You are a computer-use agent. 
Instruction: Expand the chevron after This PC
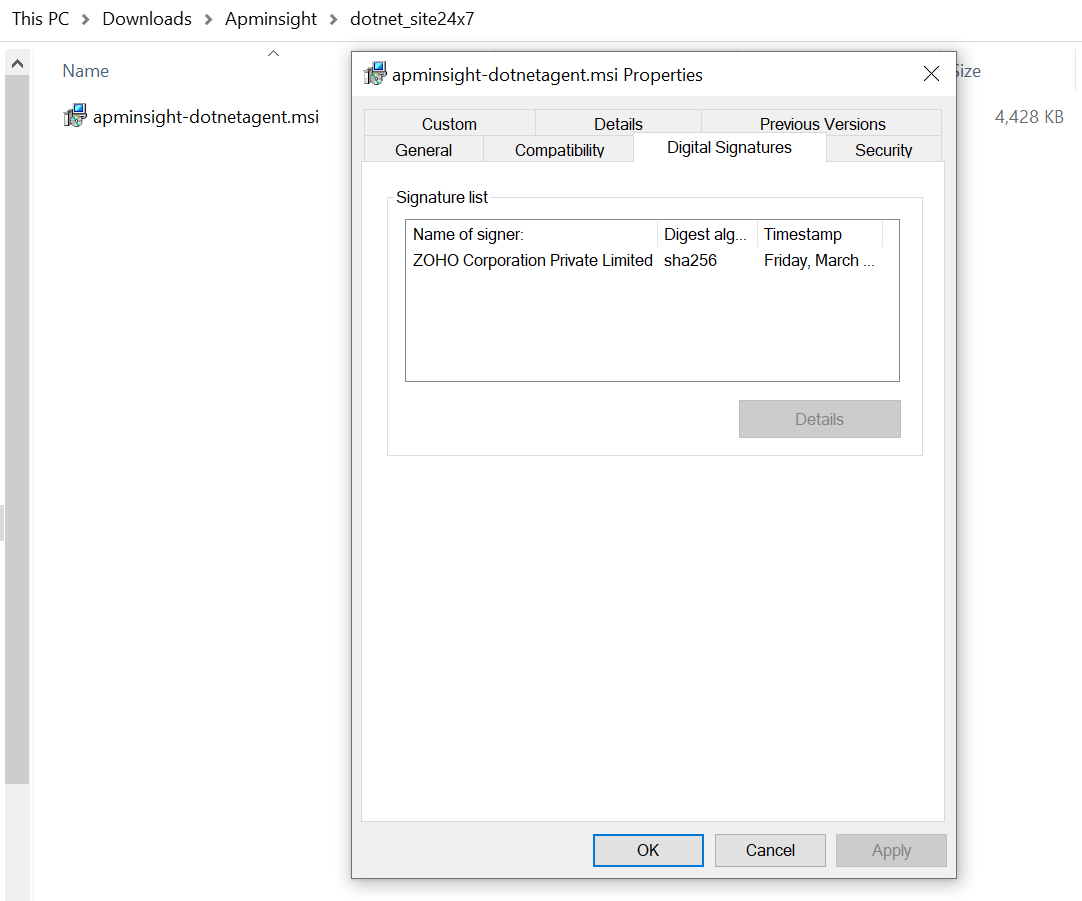point(86,19)
